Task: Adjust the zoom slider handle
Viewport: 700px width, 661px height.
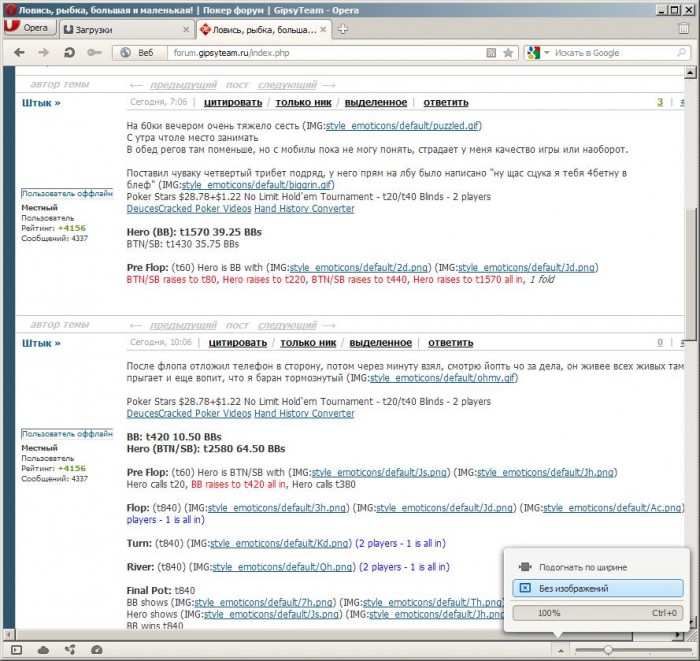Action: 608,650
